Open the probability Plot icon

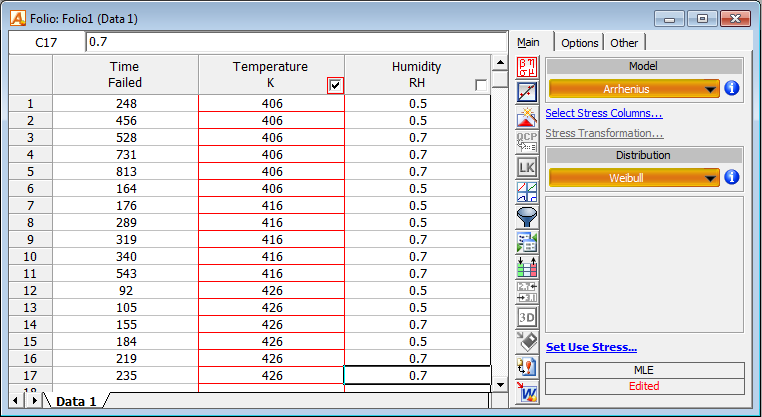527,92
